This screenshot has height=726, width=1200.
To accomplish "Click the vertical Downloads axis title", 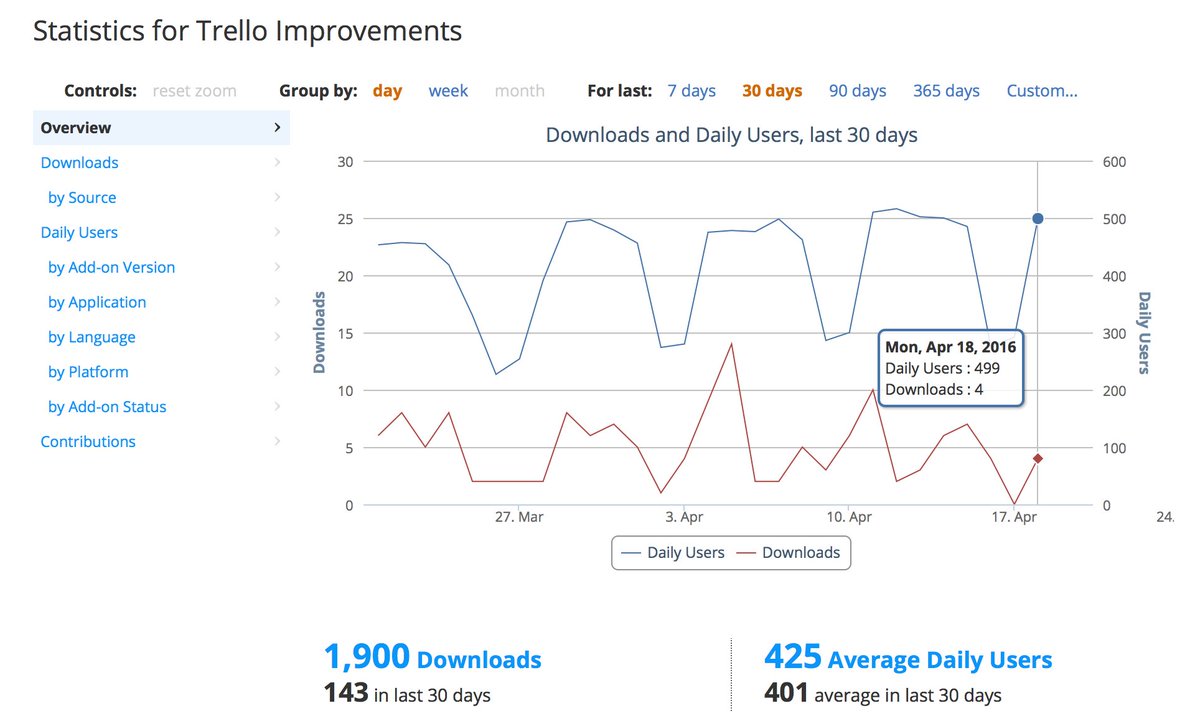I will tap(320, 333).
